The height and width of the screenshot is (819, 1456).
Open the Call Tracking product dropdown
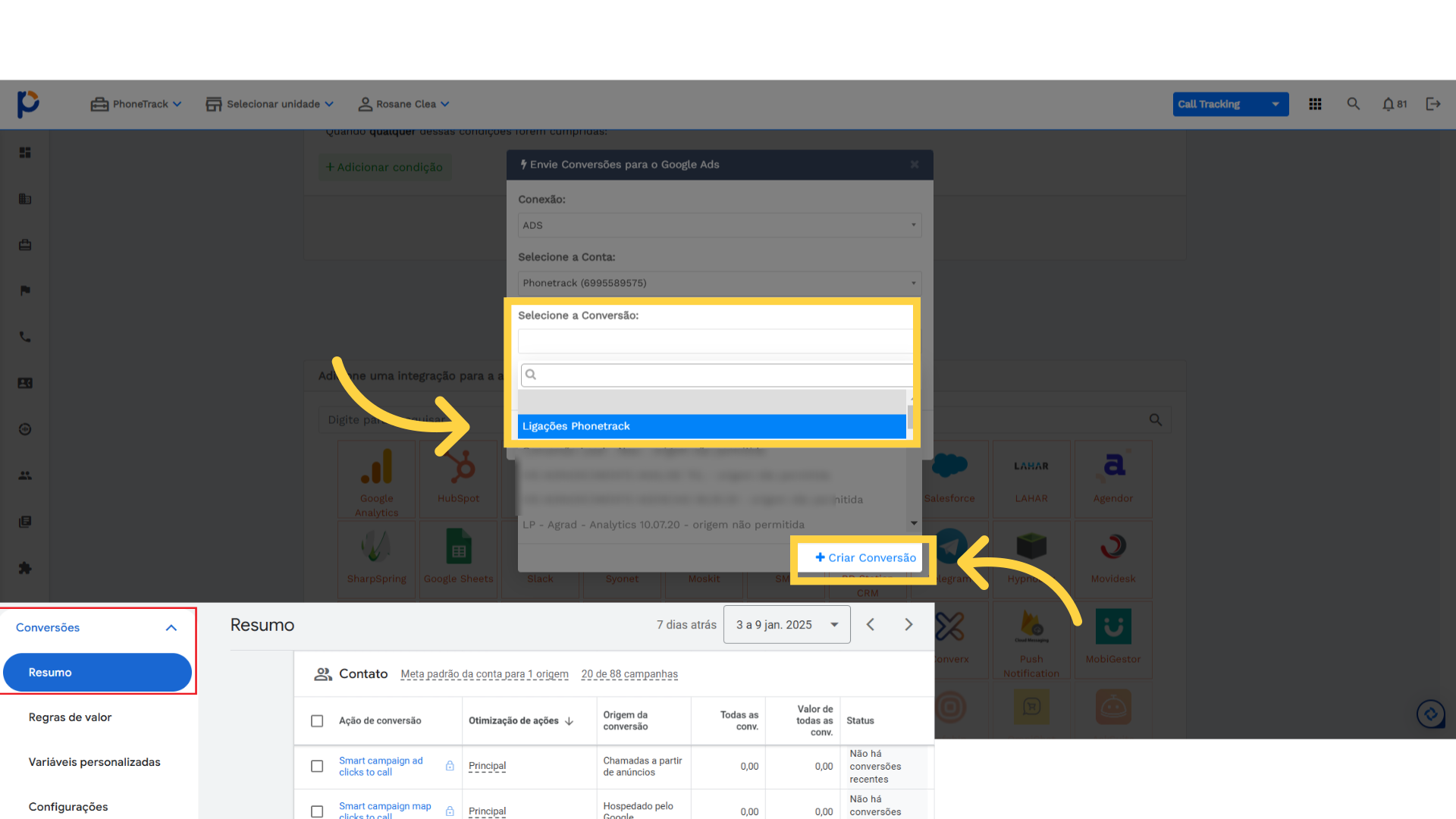point(1230,104)
